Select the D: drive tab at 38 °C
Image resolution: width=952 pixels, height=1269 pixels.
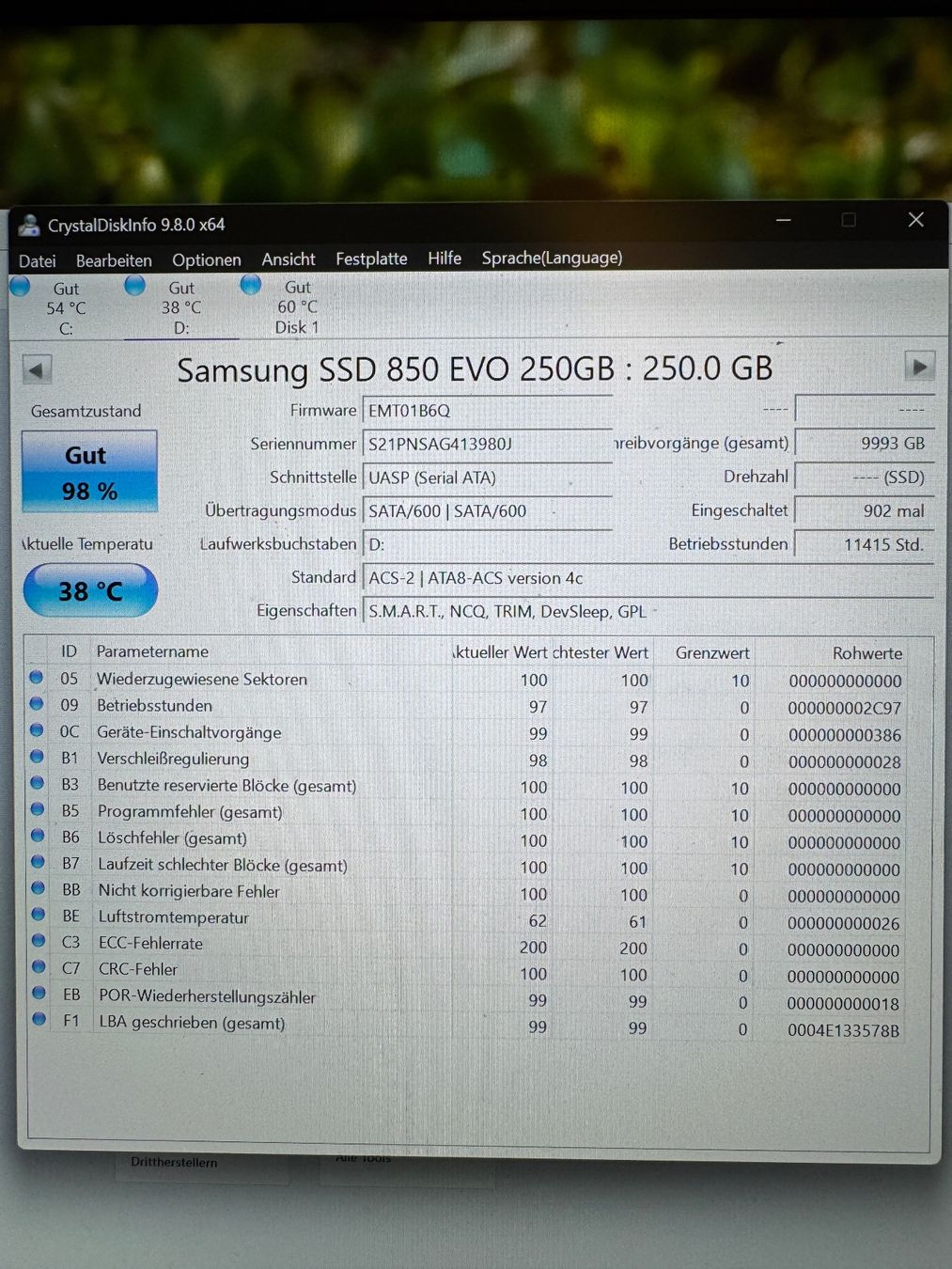coord(180,307)
